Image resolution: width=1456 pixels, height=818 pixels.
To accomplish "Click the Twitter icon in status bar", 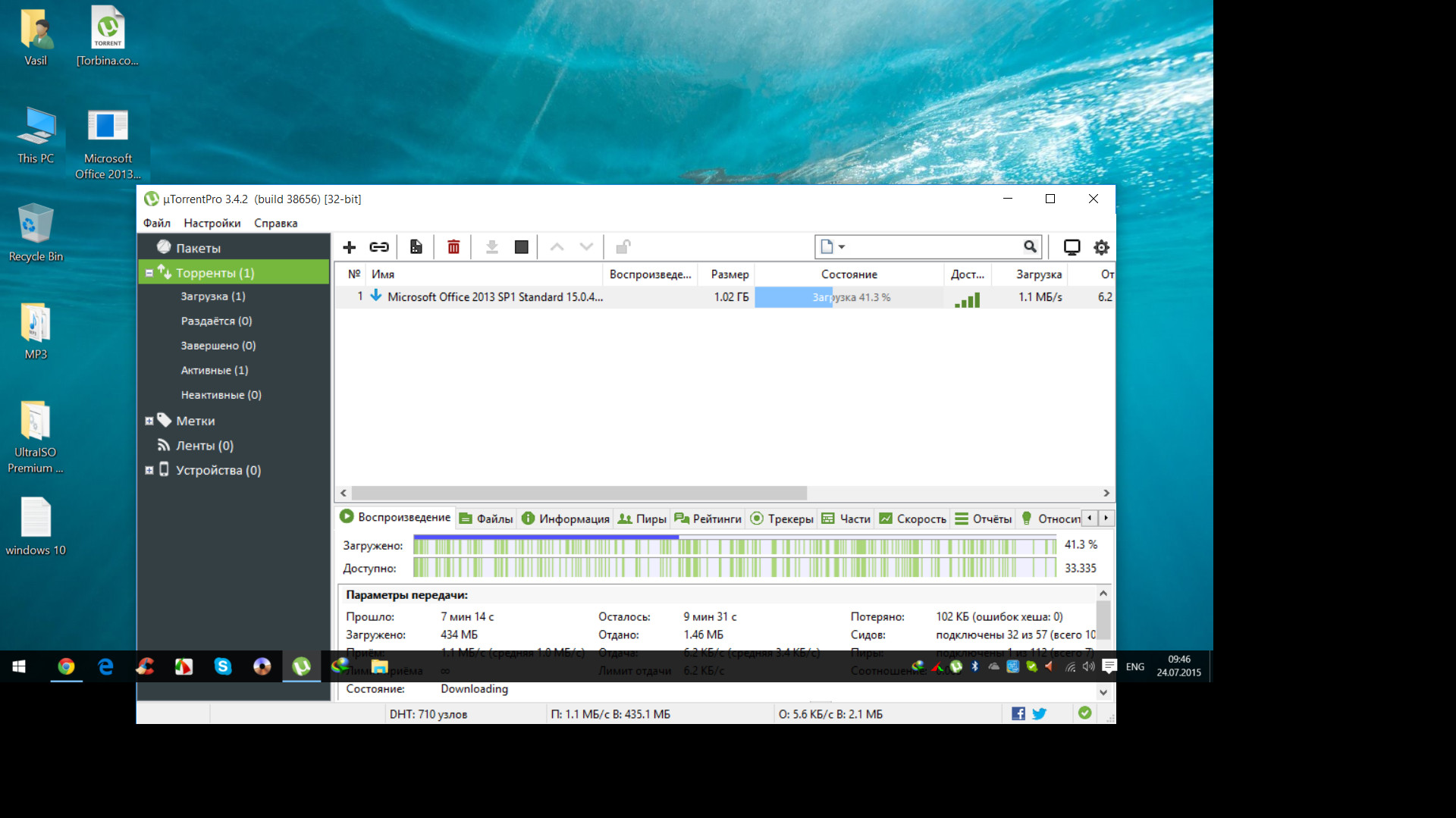I will coord(1040,713).
